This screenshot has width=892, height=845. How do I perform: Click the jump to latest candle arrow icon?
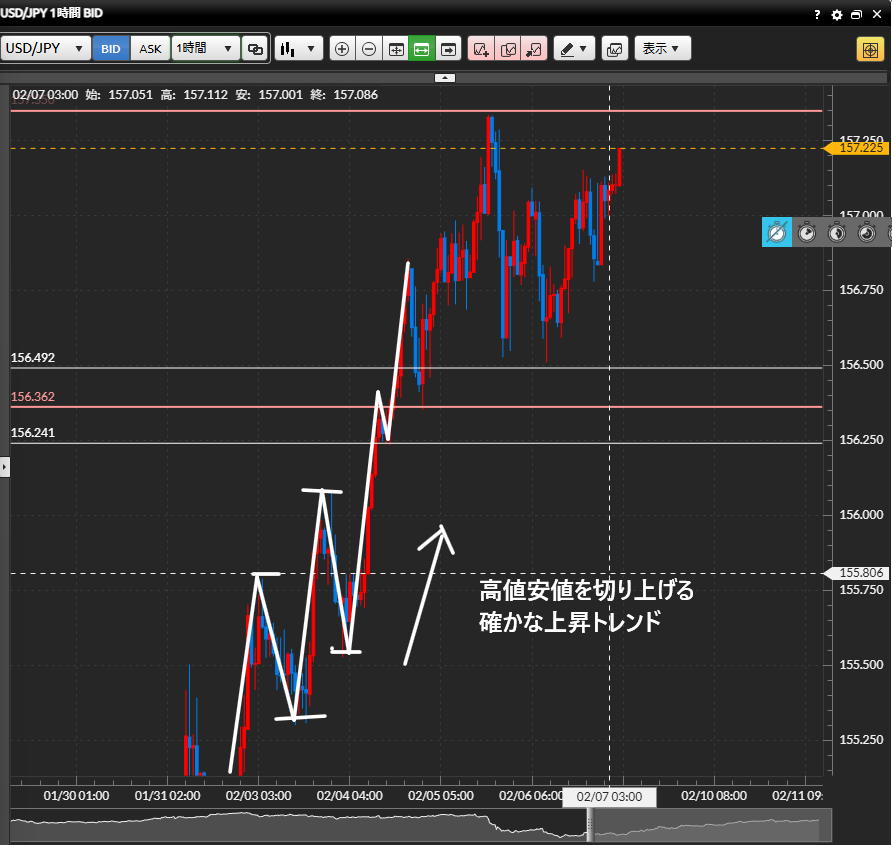[448, 49]
